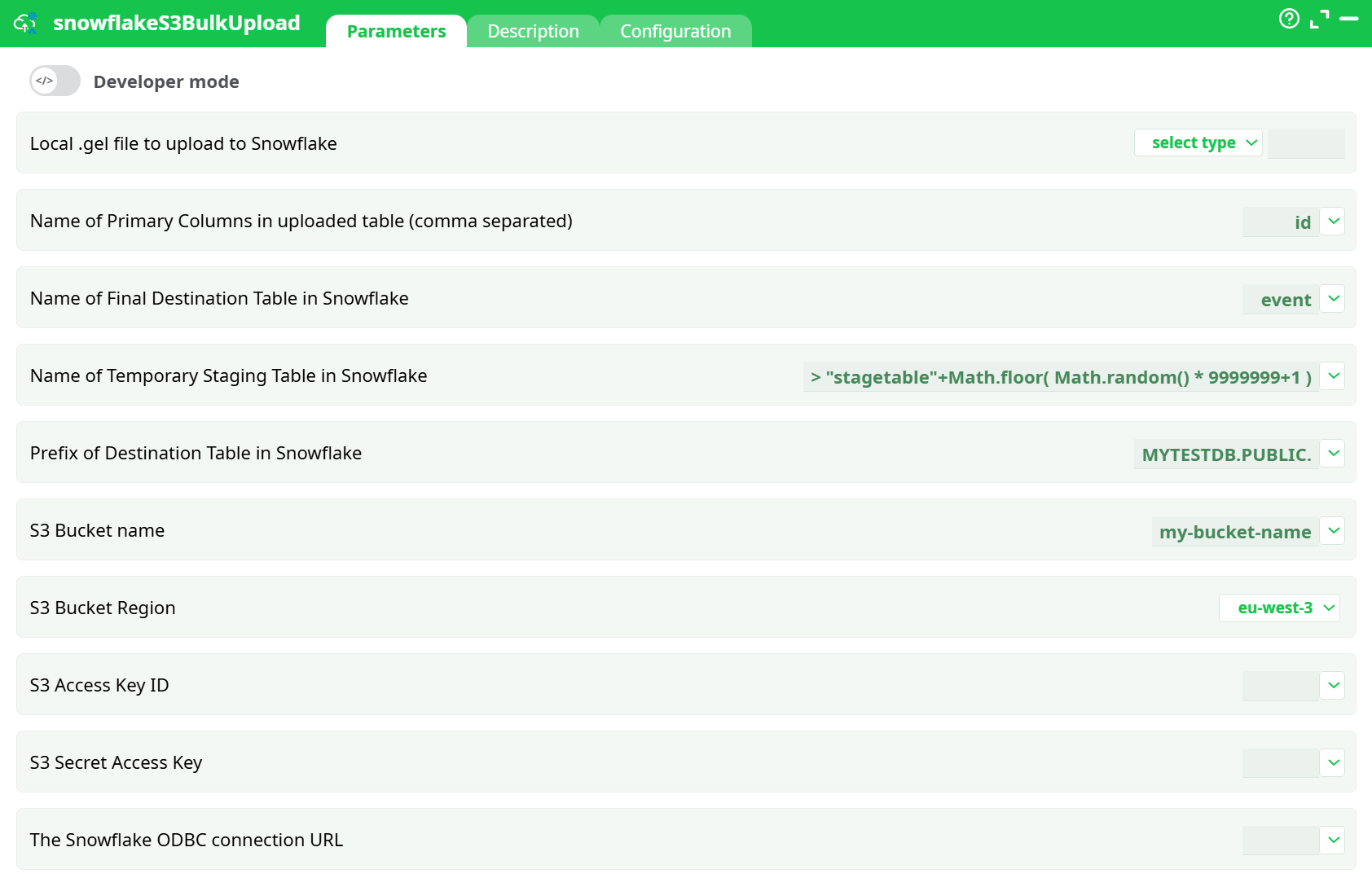Enable the Developer mode toggle
This screenshot has height=878, width=1372.
pyautogui.click(x=54, y=81)
